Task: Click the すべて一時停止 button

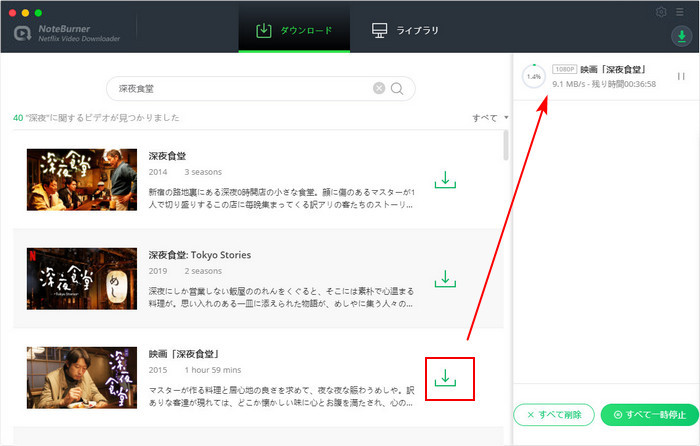Action: [x=650, y=415]
